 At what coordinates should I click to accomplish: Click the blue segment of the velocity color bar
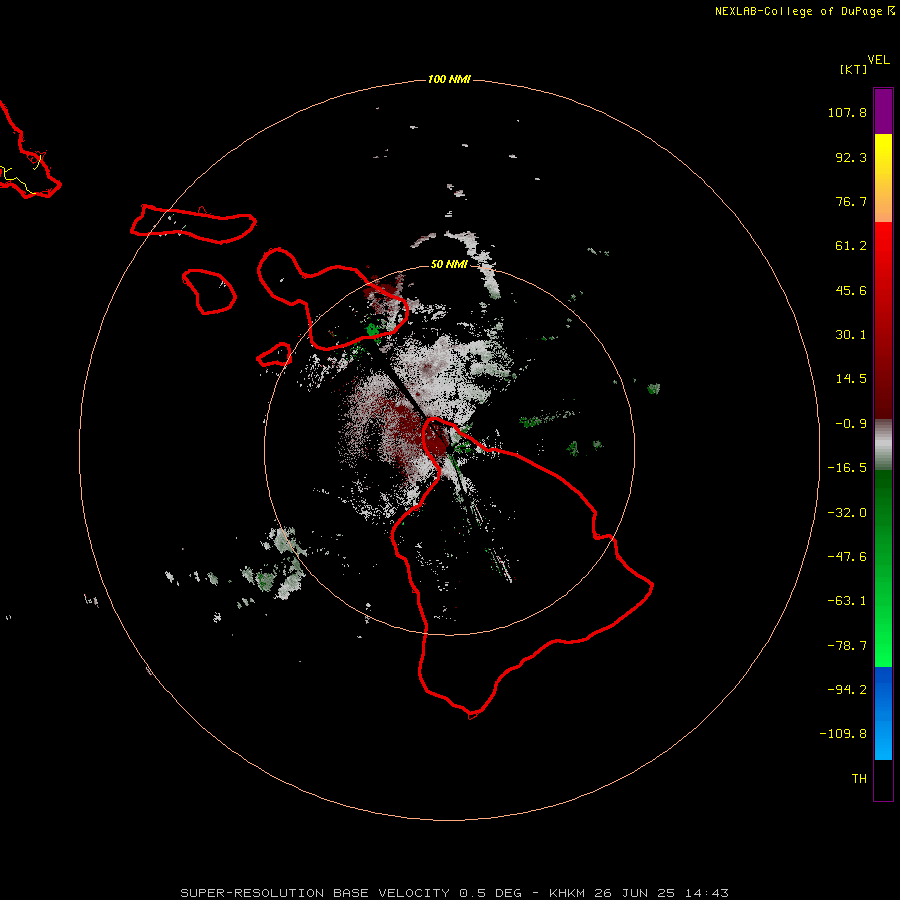883,713
